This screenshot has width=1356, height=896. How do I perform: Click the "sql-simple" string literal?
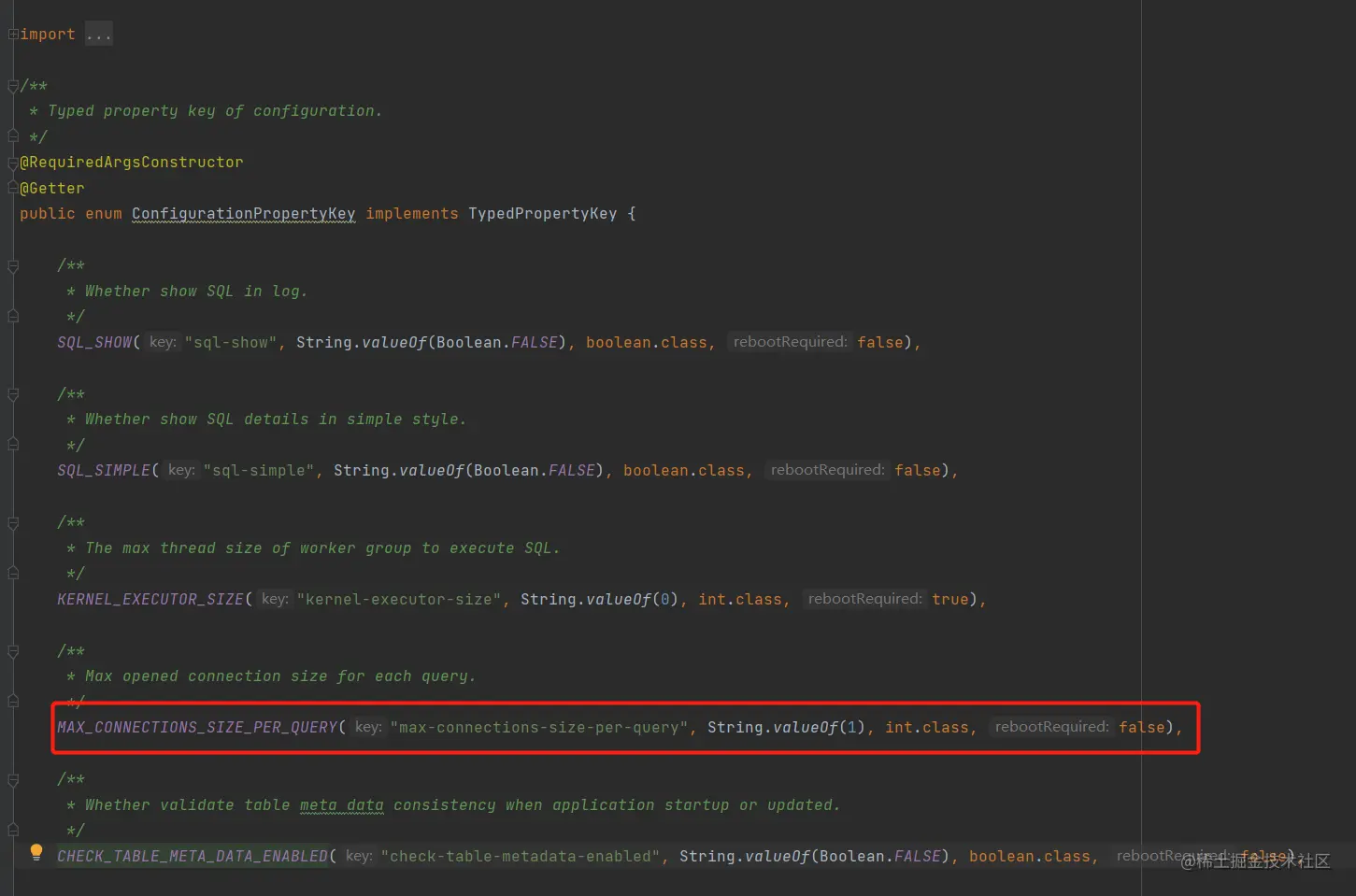pos(259,471)
